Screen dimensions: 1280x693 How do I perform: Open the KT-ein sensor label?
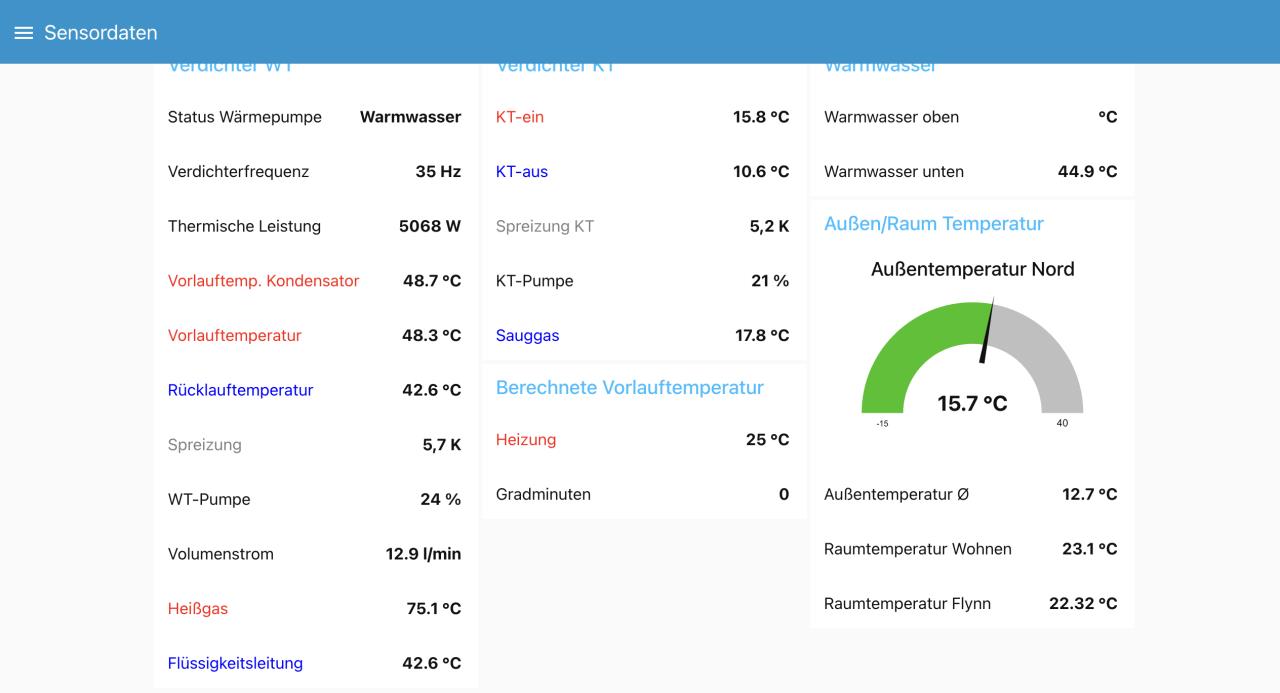click(519, 117)
